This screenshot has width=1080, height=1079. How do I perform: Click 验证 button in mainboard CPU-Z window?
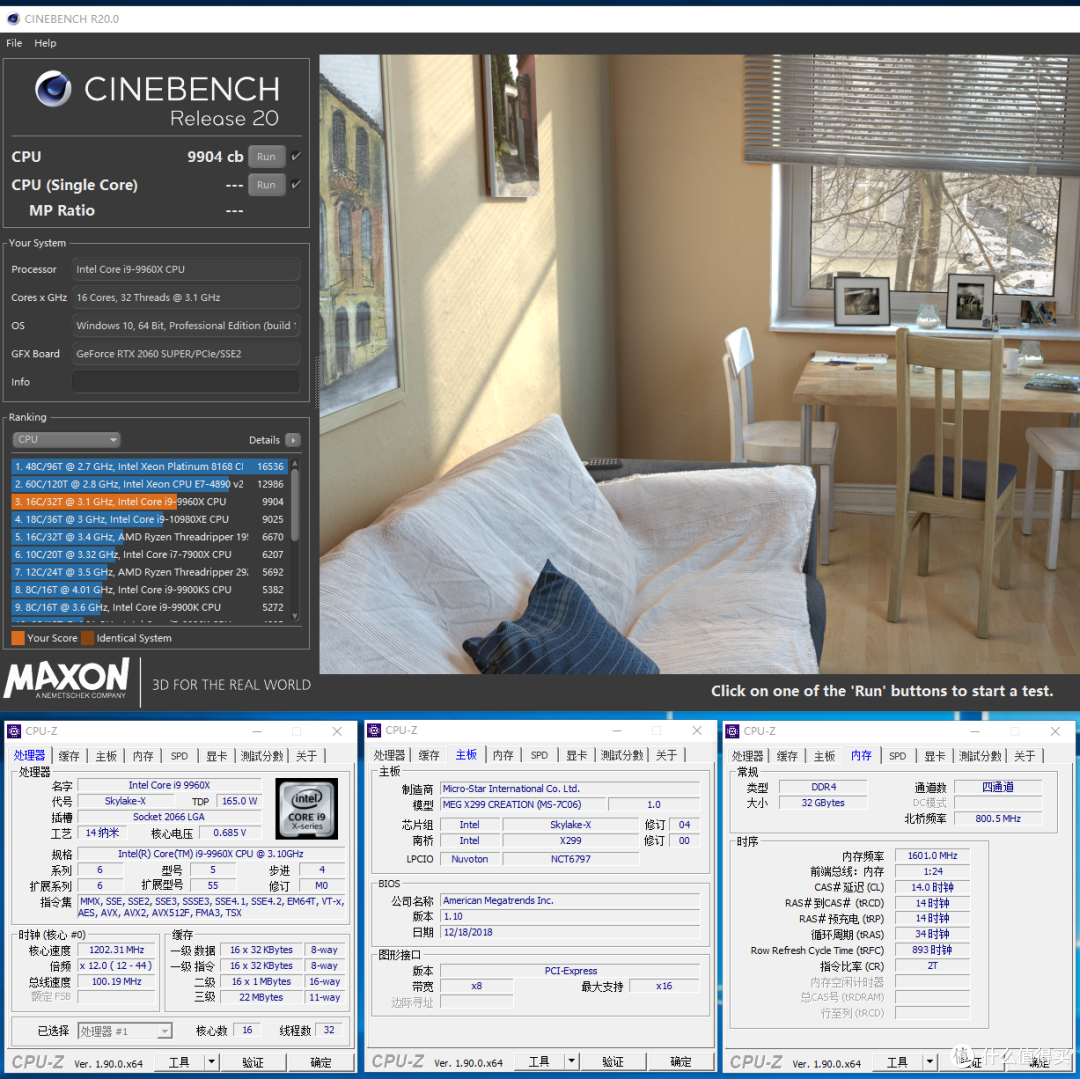[x=613, y=1061]
